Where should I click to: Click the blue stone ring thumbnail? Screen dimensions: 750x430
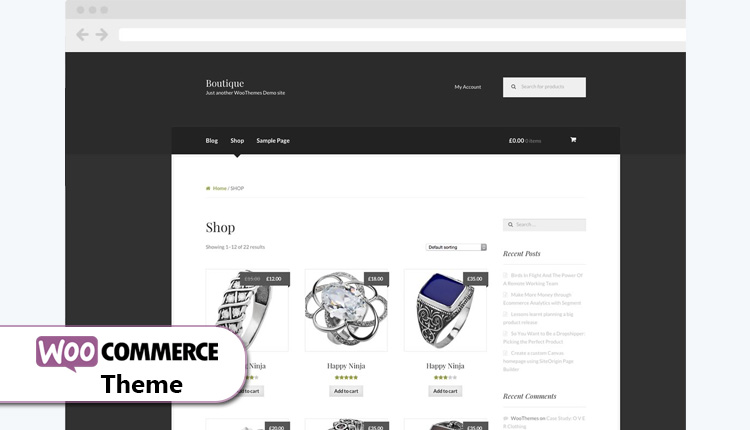(x=445, y=310)
